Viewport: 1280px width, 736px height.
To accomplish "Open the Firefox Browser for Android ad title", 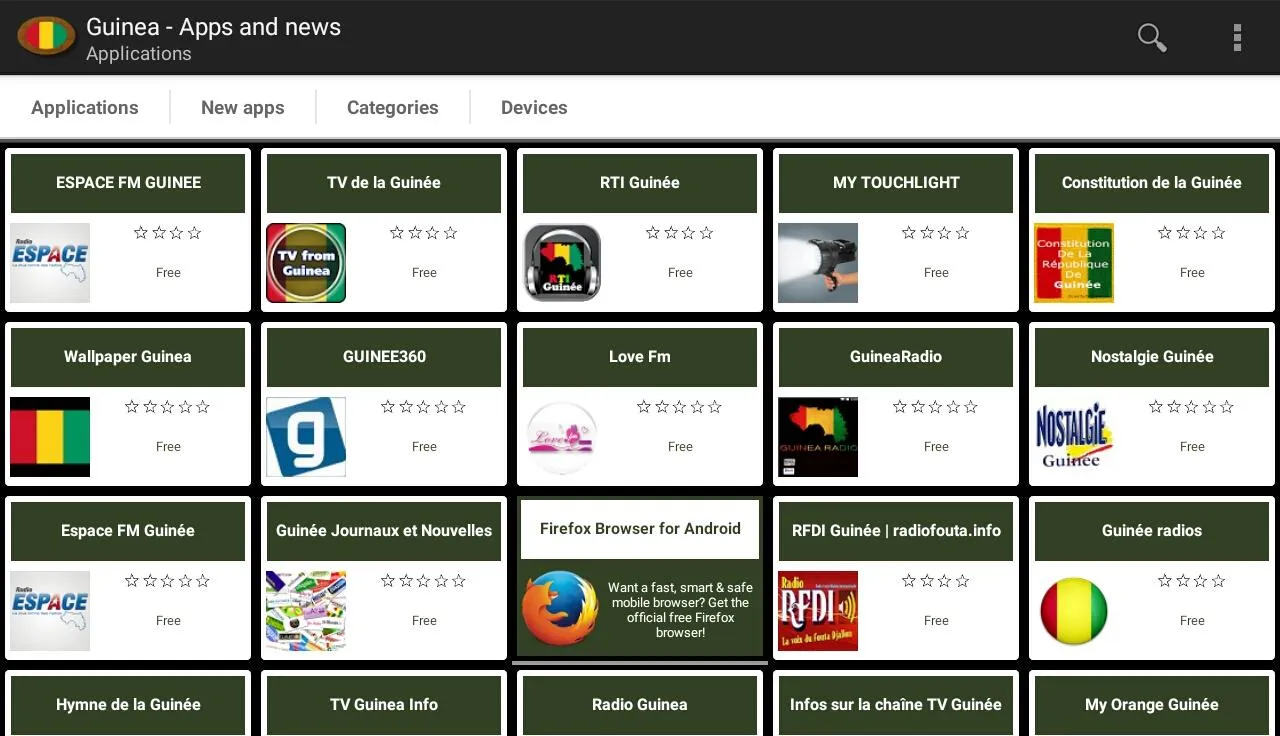I will [x=640, y=529].
